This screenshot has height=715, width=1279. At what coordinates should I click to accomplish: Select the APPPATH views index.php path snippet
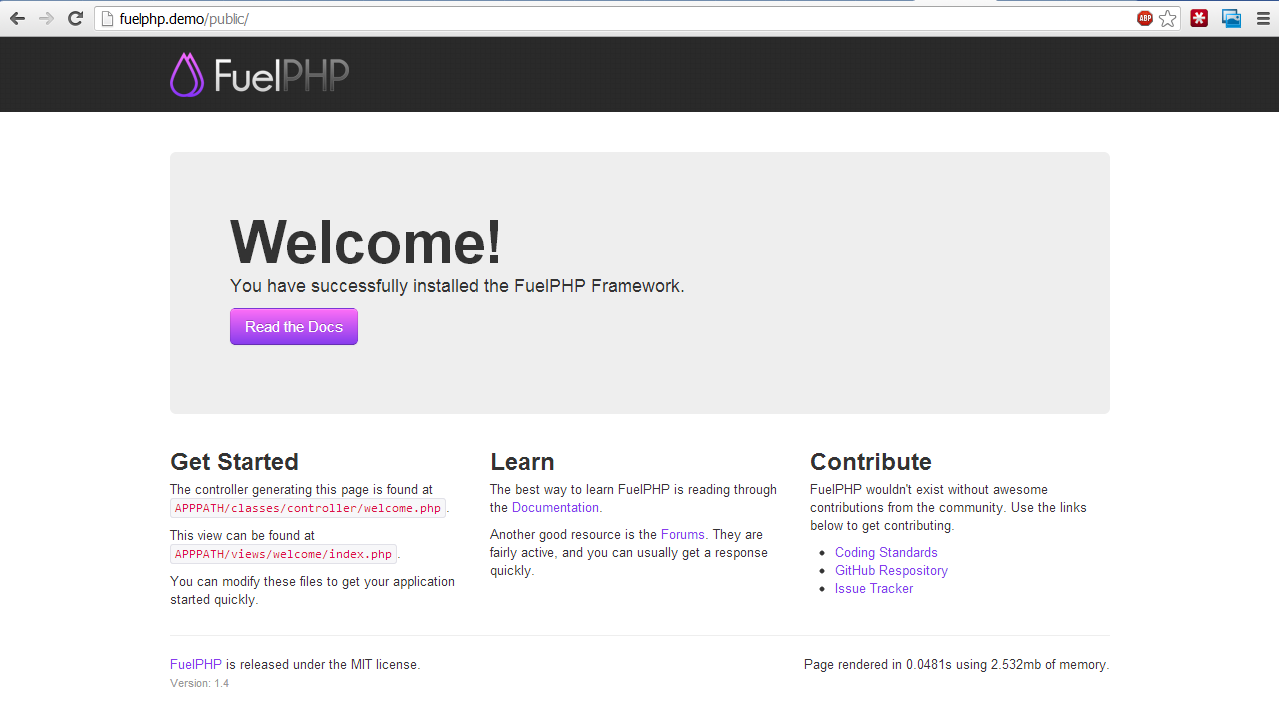283,553
